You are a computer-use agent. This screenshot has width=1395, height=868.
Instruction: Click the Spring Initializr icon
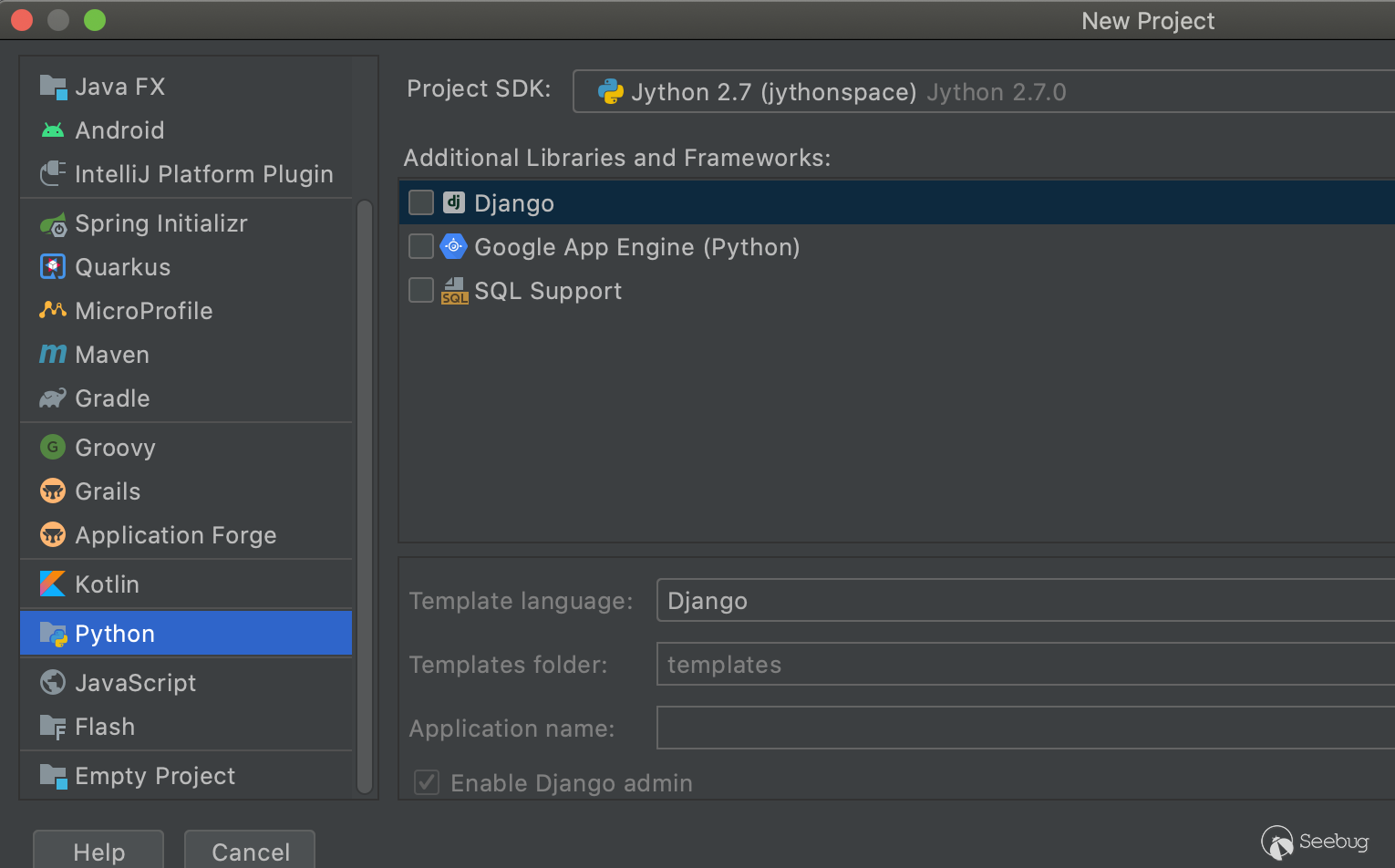[53, 223]
